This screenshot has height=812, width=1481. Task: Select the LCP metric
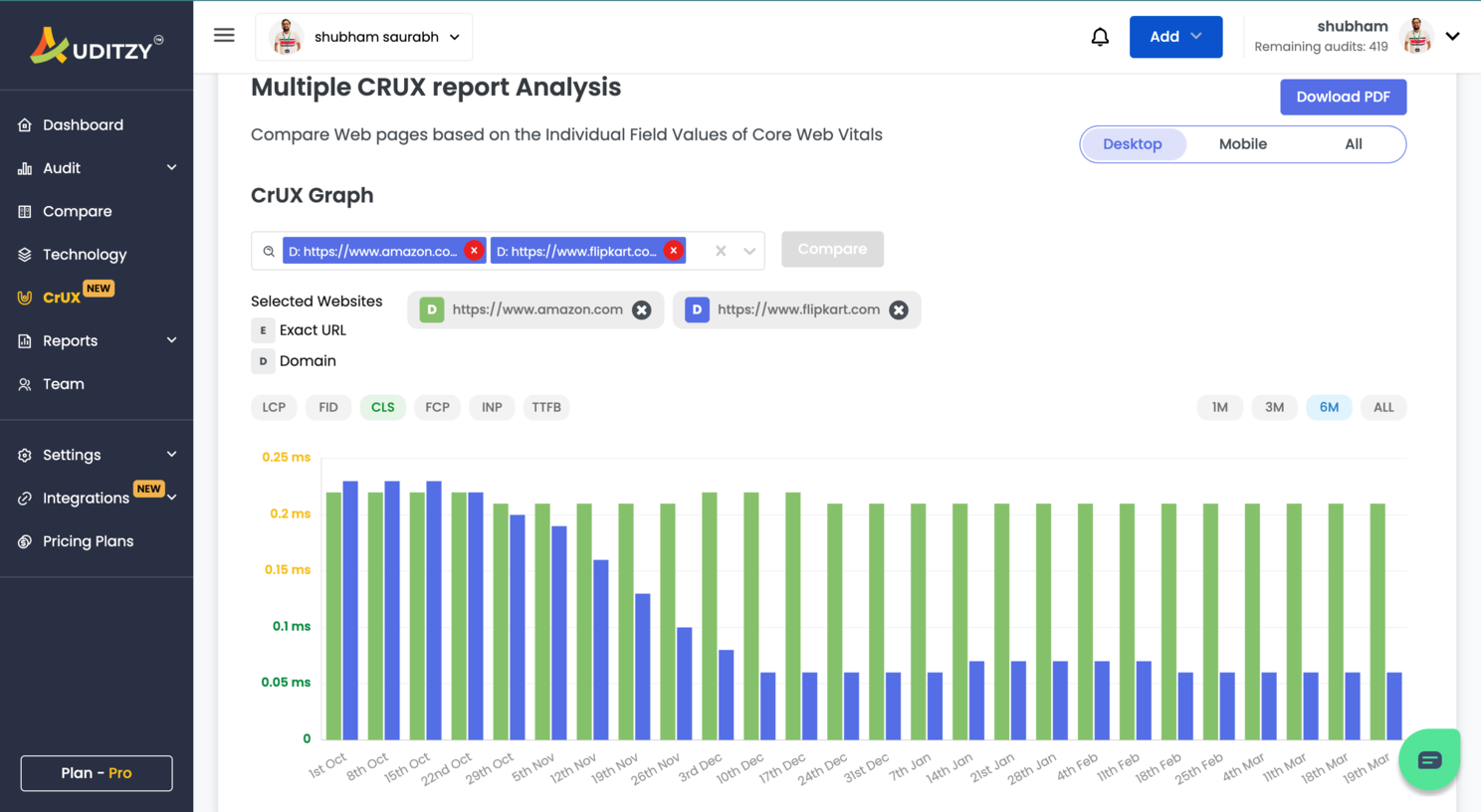(274, 407)
